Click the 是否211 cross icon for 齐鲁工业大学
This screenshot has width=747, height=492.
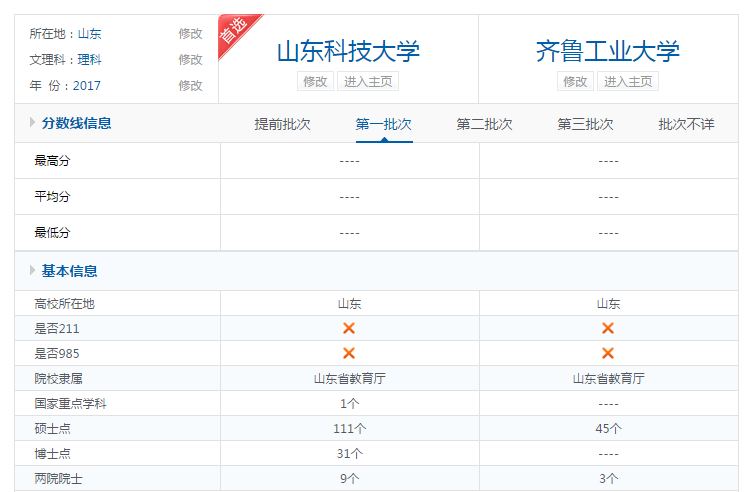(x=608, y=328)
